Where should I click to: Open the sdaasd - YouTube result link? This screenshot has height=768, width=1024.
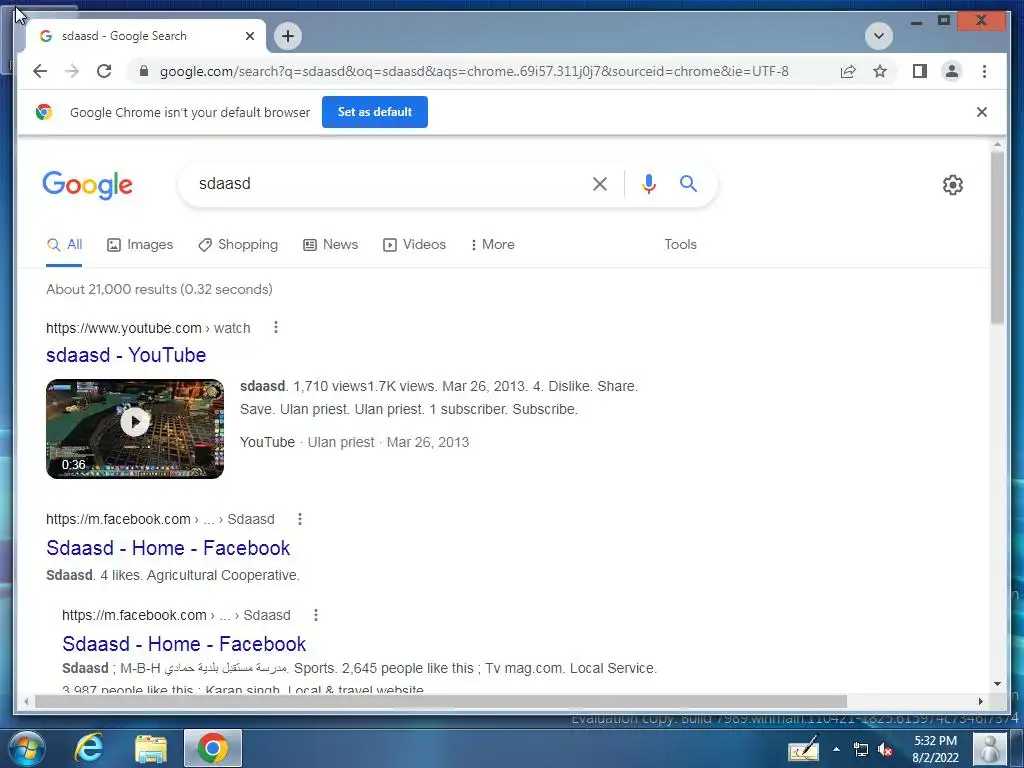pyautogui.click(x=126, y=355)
